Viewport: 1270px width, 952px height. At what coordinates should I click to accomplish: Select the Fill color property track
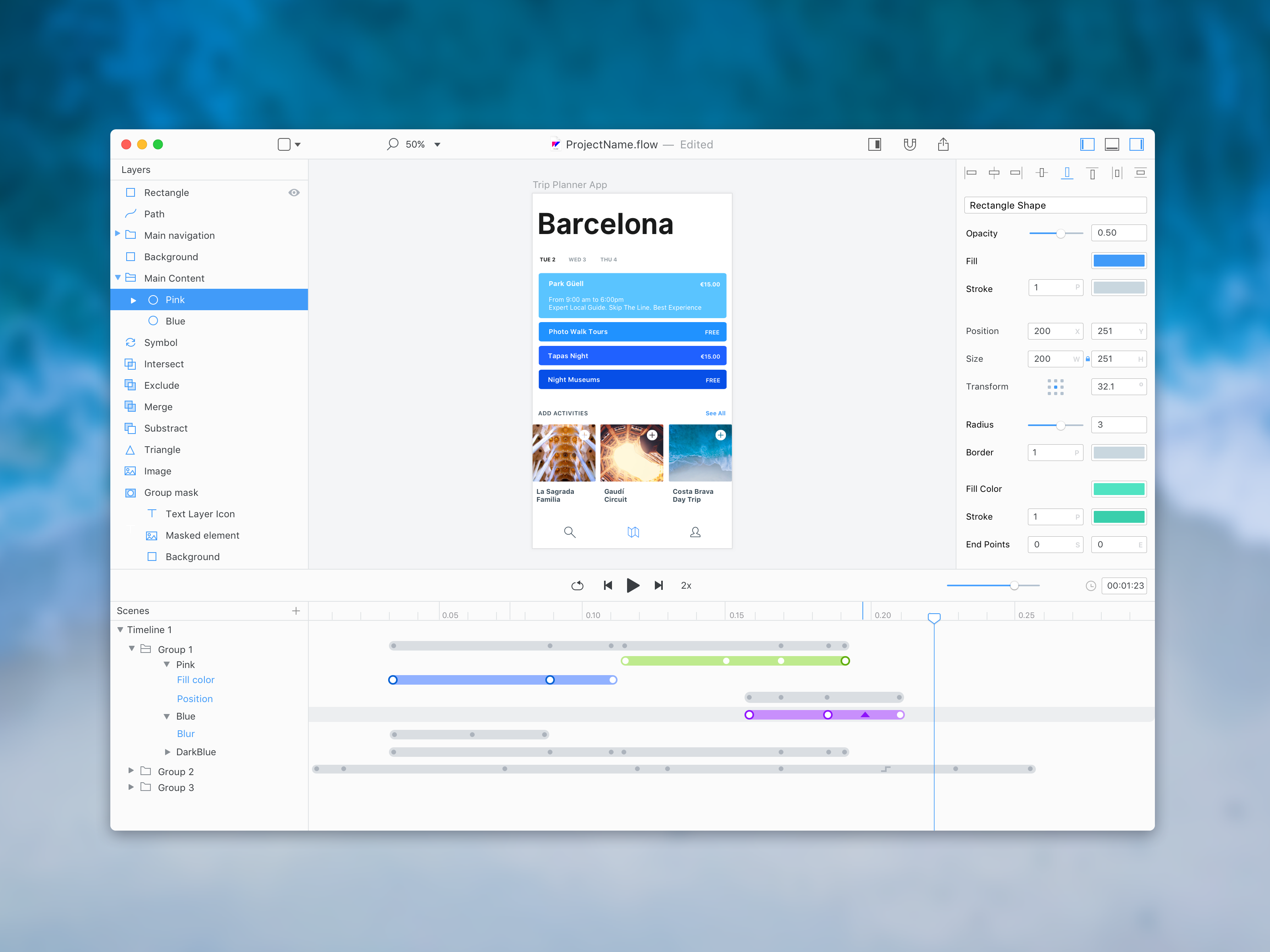coord(195,680)
